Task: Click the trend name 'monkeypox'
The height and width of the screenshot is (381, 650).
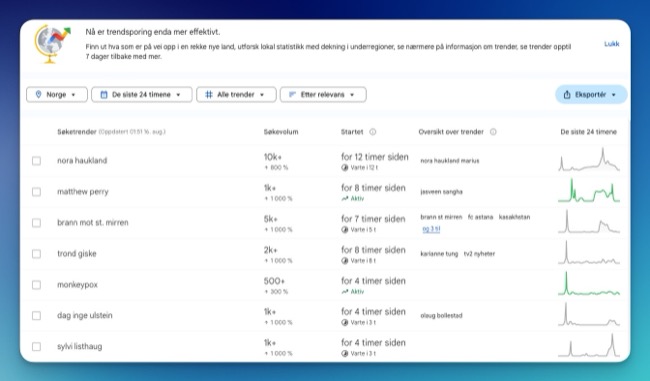Action: 78,285
